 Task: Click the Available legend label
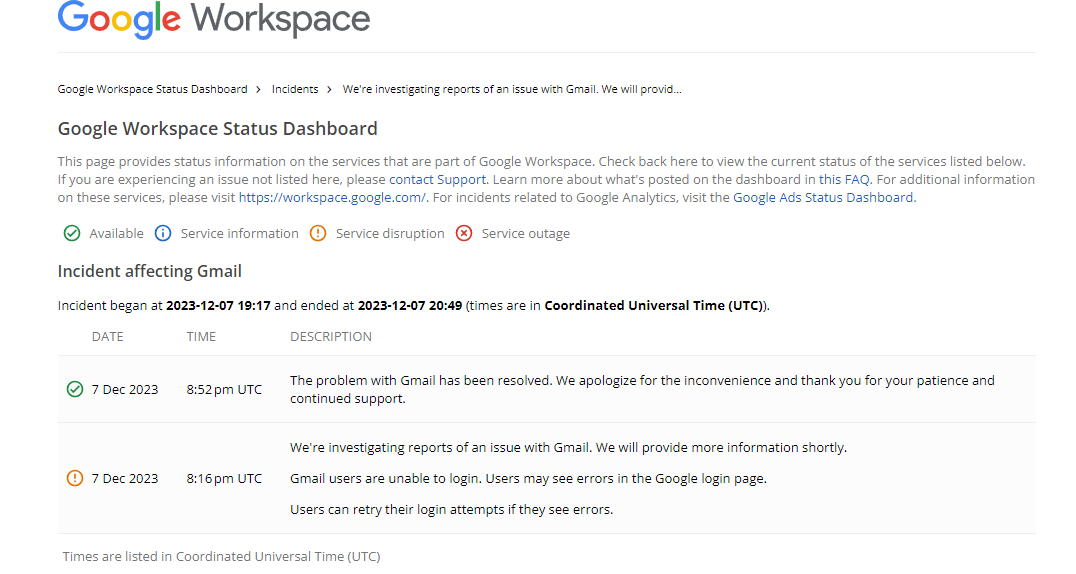pyautogui.click(x=117, y=233)
